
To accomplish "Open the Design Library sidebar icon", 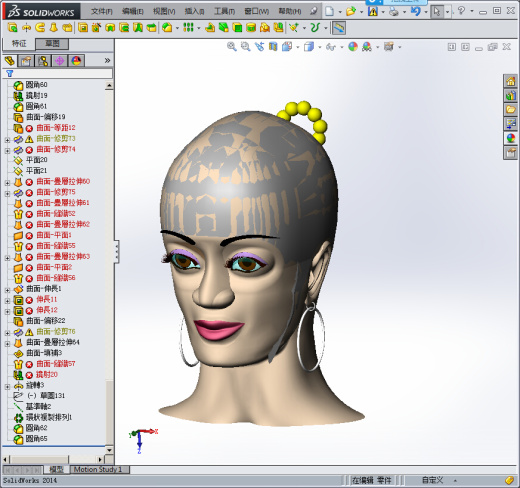I will (x=510, y=96).
